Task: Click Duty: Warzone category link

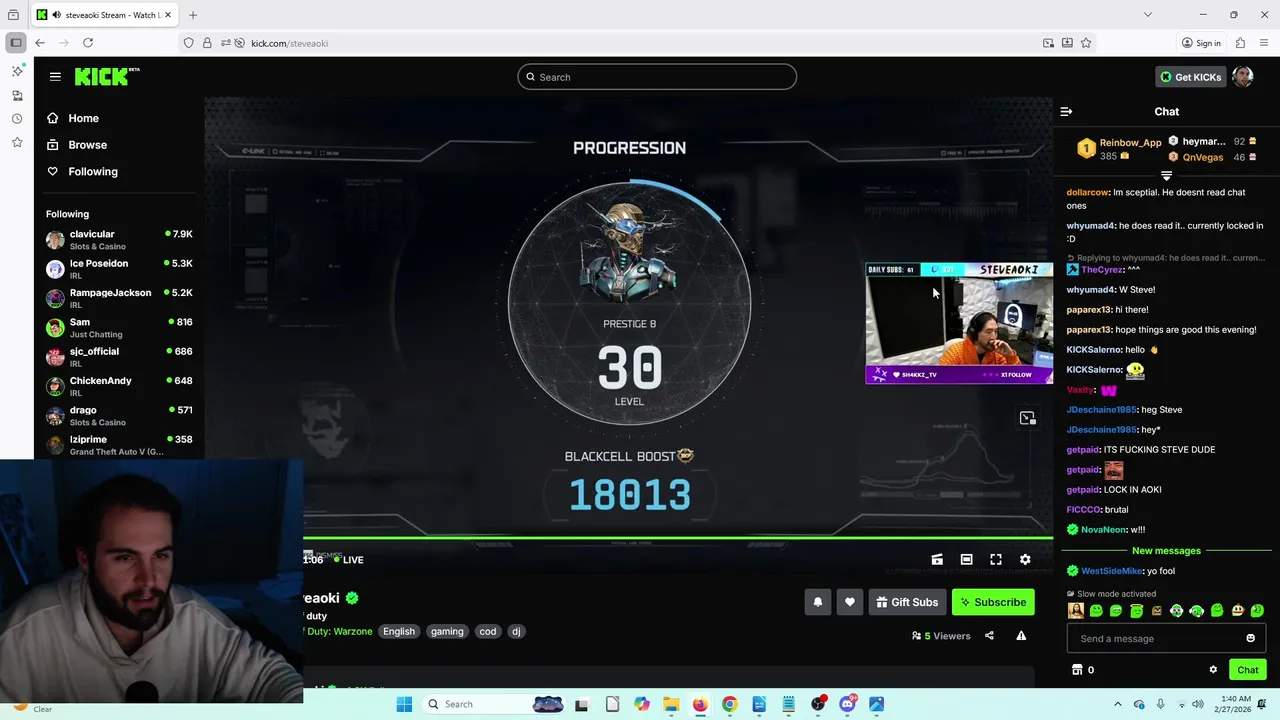Action: tap(339, 631)
